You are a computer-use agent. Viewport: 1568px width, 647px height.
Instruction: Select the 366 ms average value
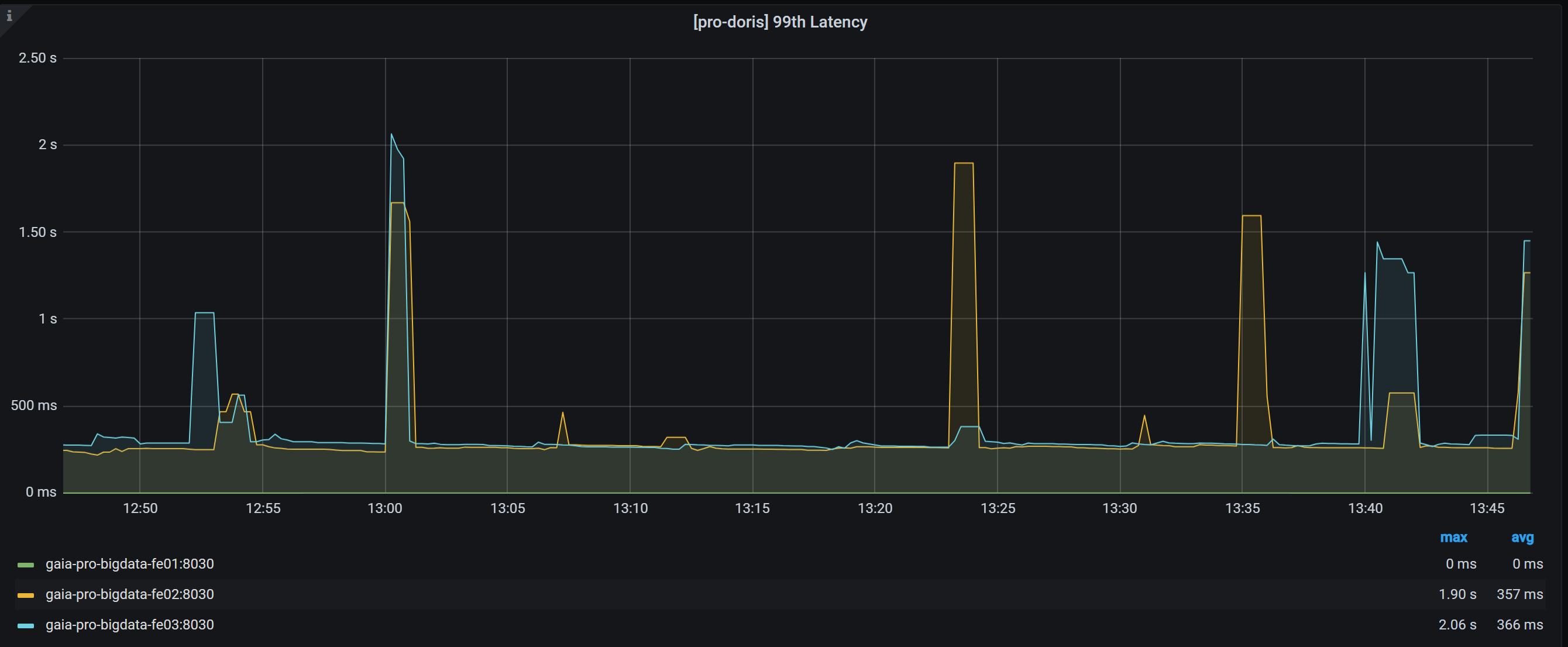pos(1519,625)
